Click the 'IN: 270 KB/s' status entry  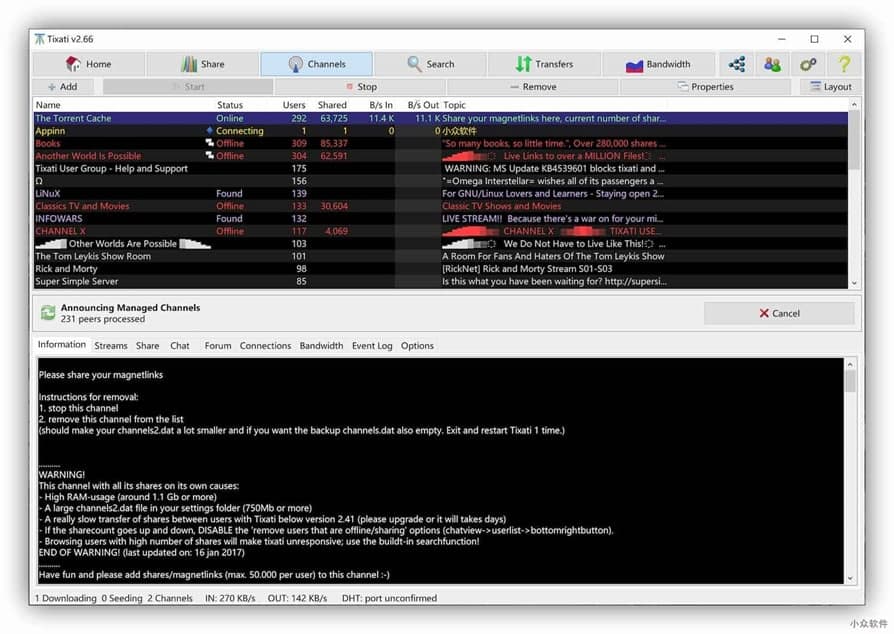tap(230, 598)
